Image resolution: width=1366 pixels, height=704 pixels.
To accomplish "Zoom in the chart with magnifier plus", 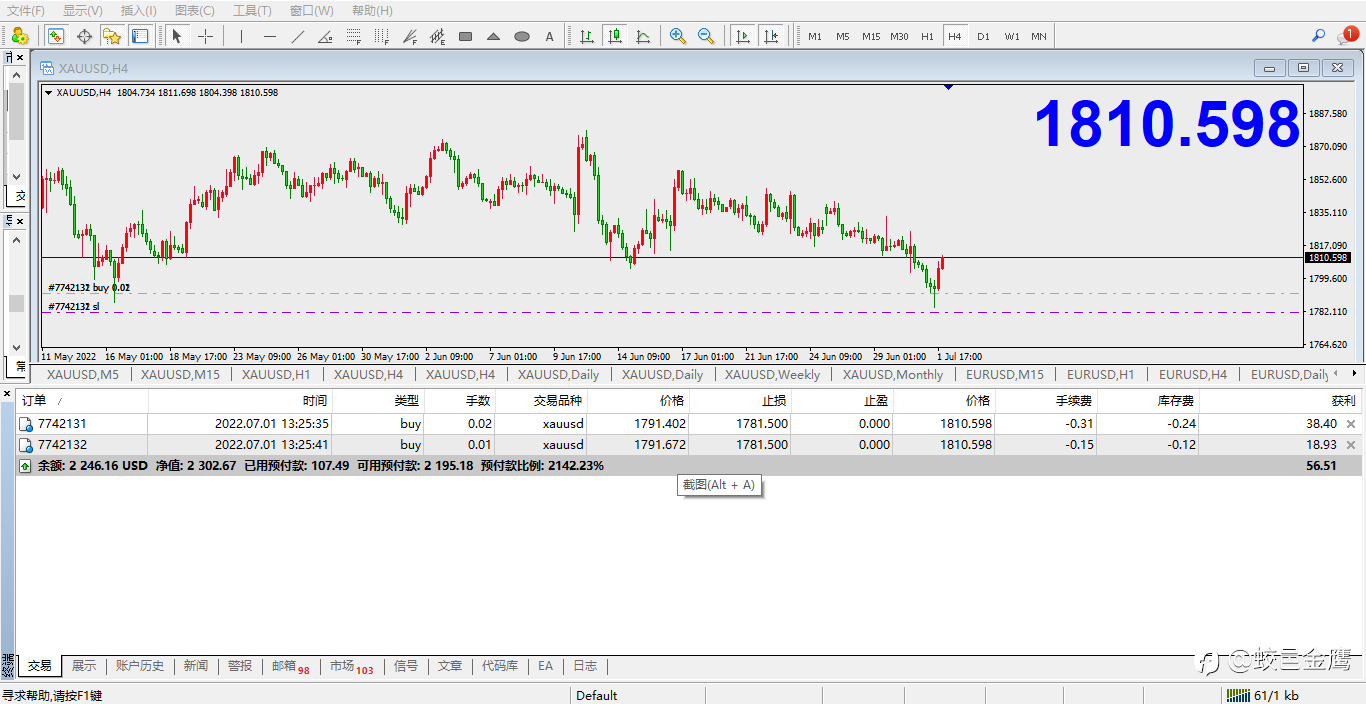I will pyautogui.click(x=678, y=36).
